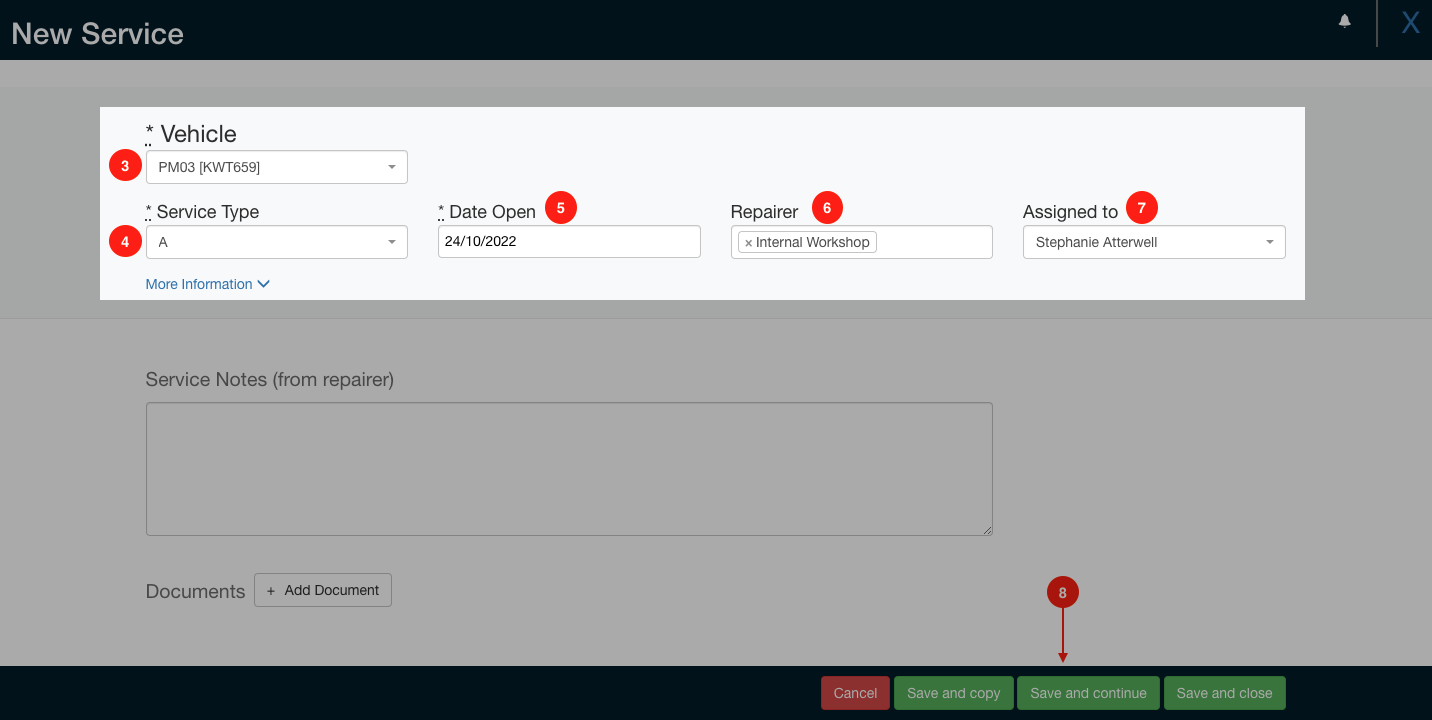Open the Assigned to dropdown
Image resolution: width=1432 pixels, height=720 pixels.
click(1154, 242)
